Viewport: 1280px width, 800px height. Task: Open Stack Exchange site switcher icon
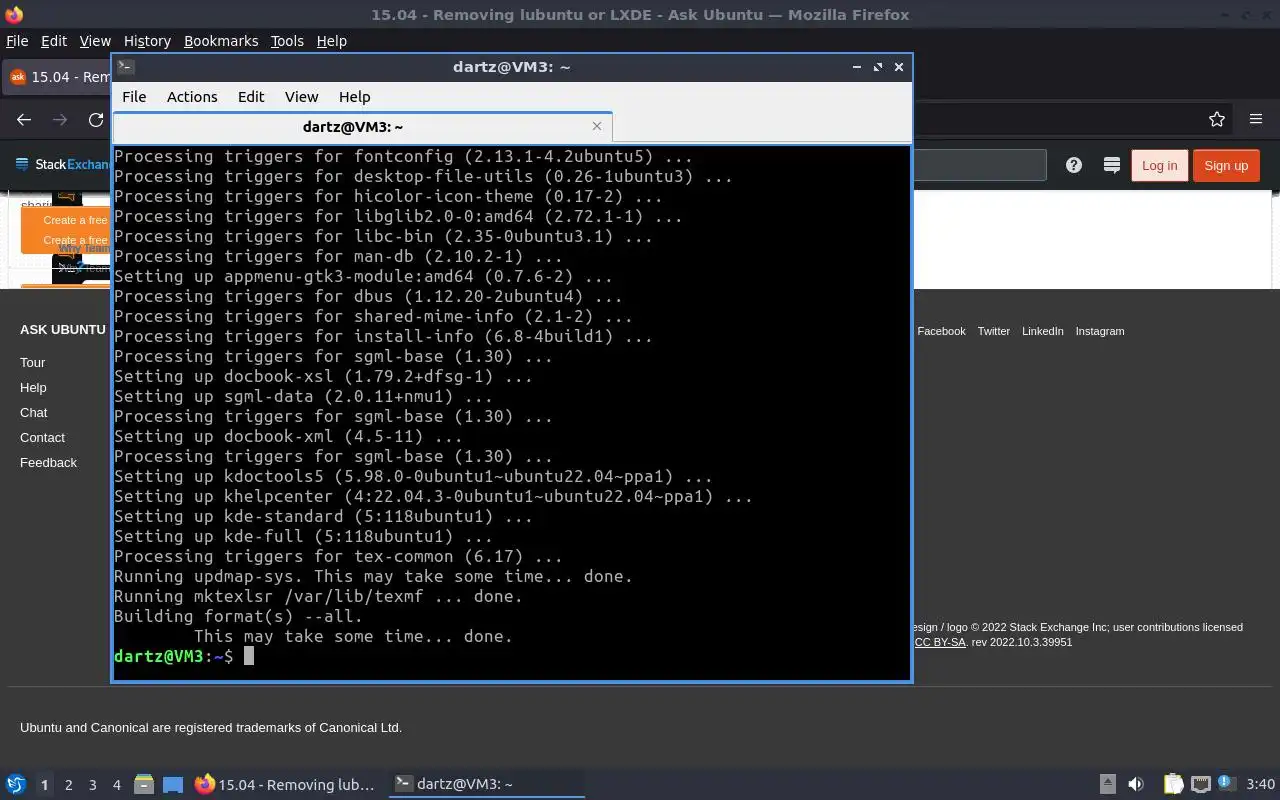1111,165
